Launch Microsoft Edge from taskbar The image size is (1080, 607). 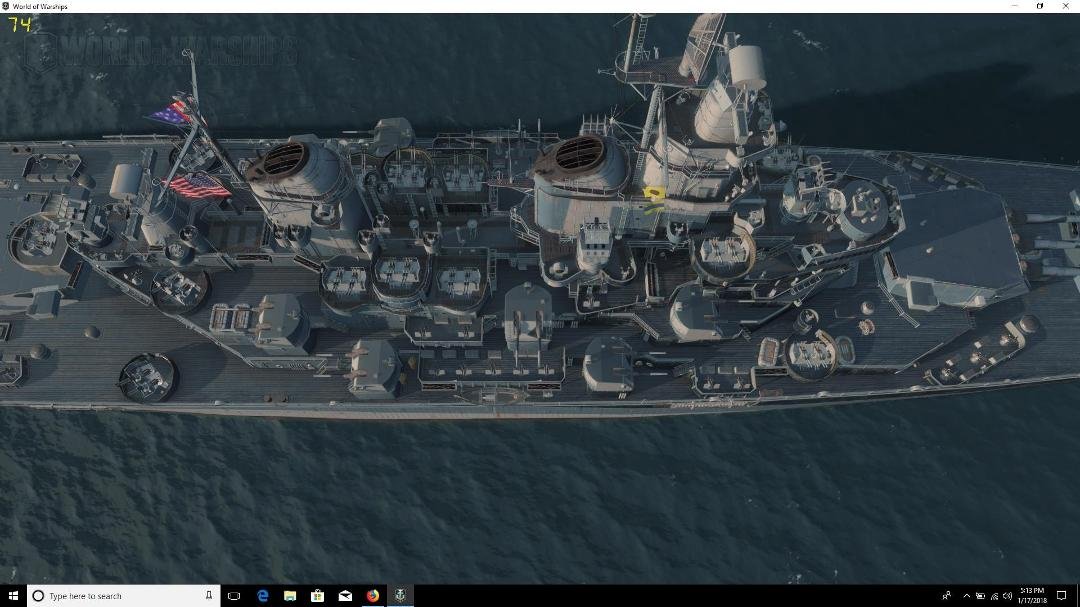coord(262,596)
